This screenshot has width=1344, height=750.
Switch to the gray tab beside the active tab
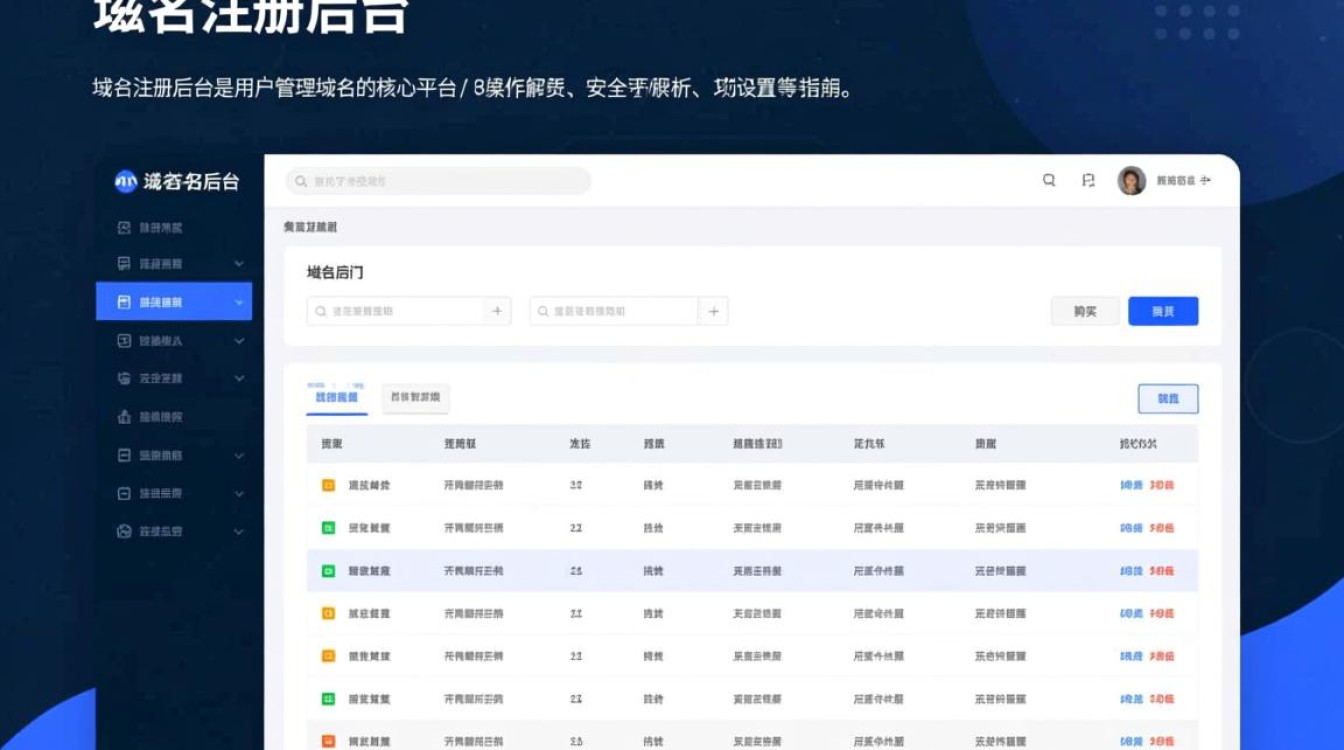click(x=415, y=397)
